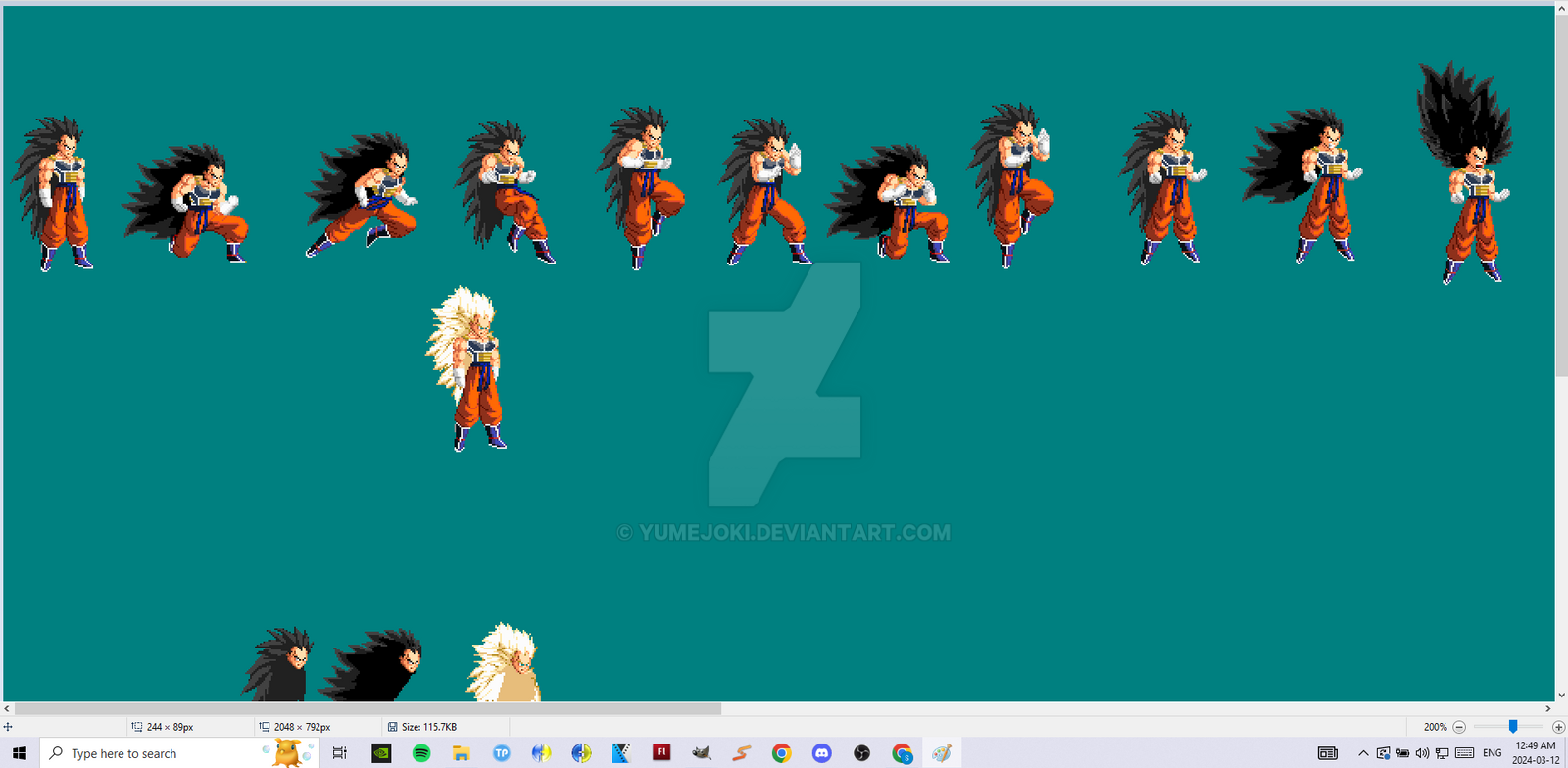Open the Chrome icon with the profile badge
This screenshot has height=768, width=1568.
902,753
